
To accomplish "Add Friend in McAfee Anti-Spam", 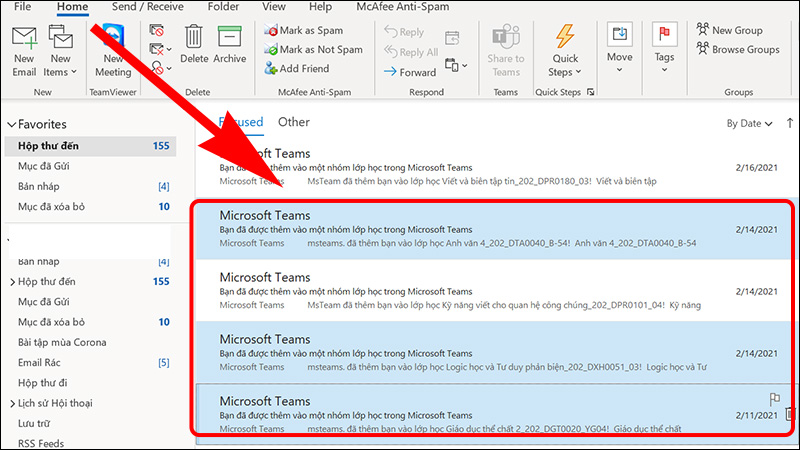I will click(x=297, y=68).
